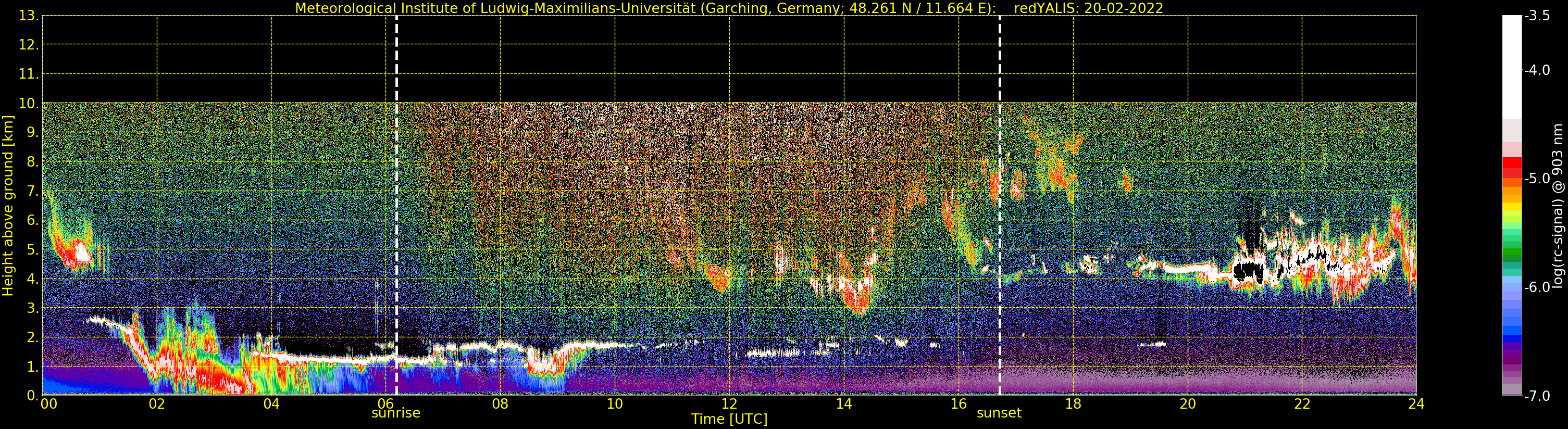Click the "5." height-axis tick label
The image size is (1568, 429).
[x=33, y=250]
